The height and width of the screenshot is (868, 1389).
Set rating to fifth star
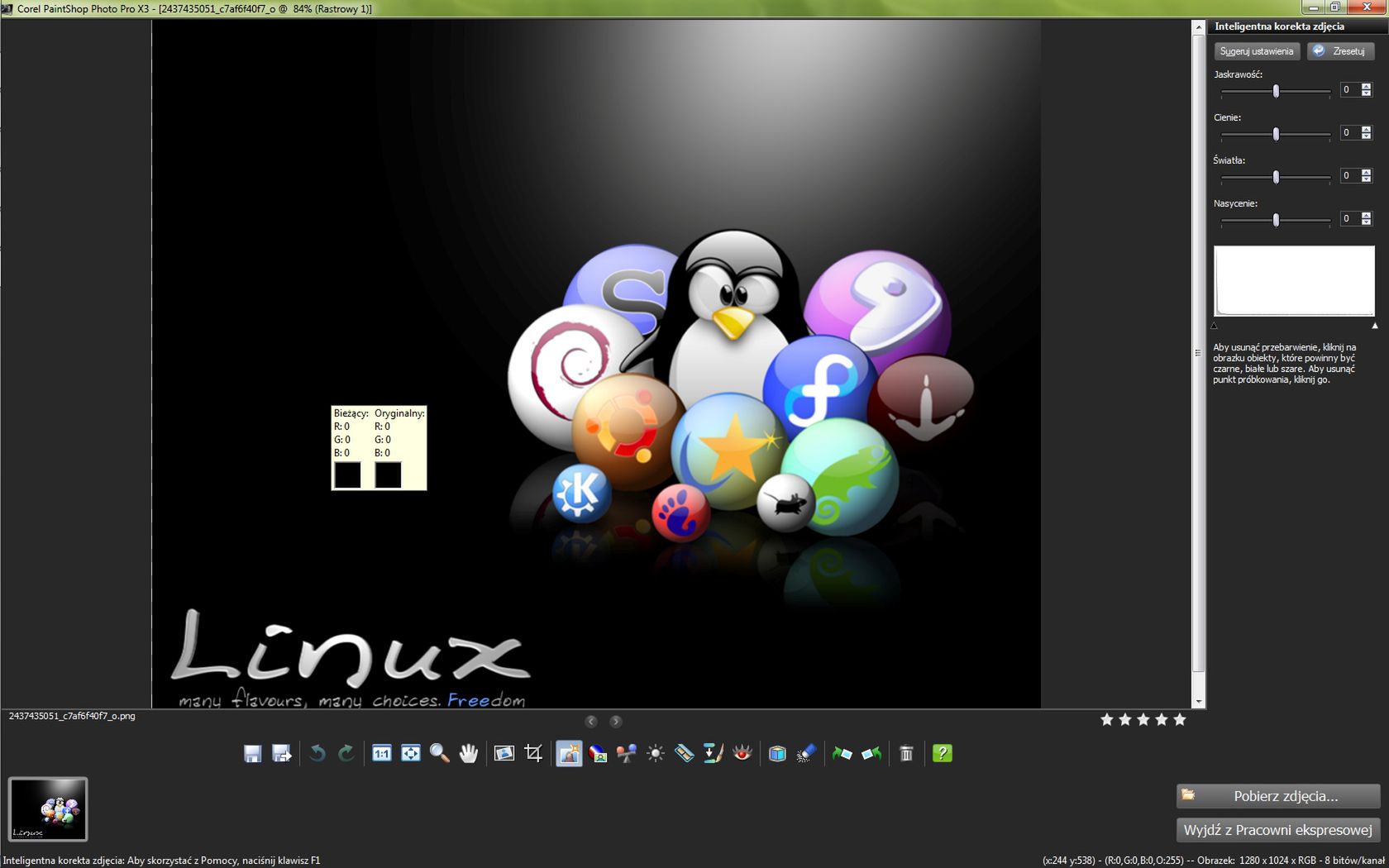[x=1180, y=720]
